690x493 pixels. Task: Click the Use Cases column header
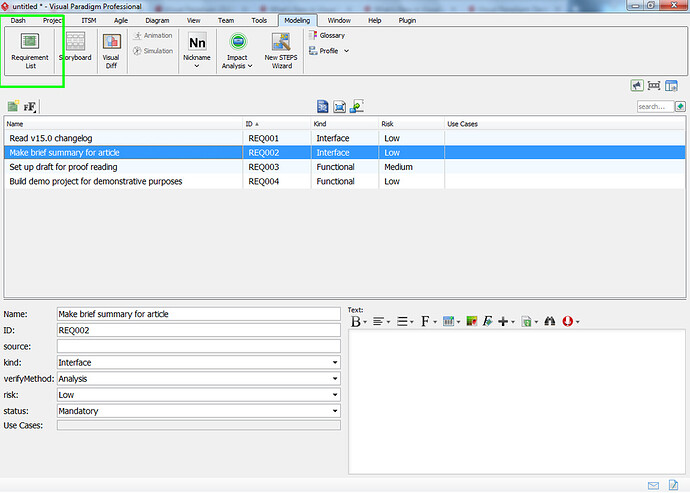(x=565, y=124)
